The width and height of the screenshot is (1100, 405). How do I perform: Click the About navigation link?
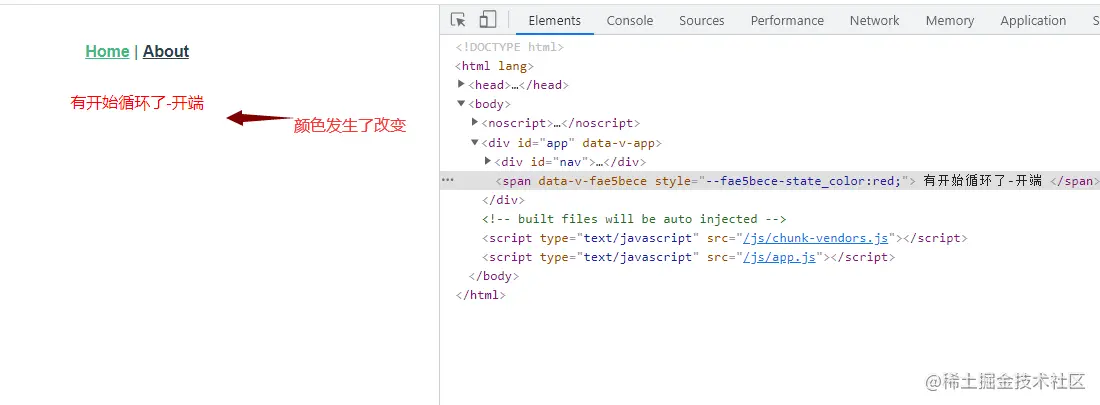click(166, 52)
